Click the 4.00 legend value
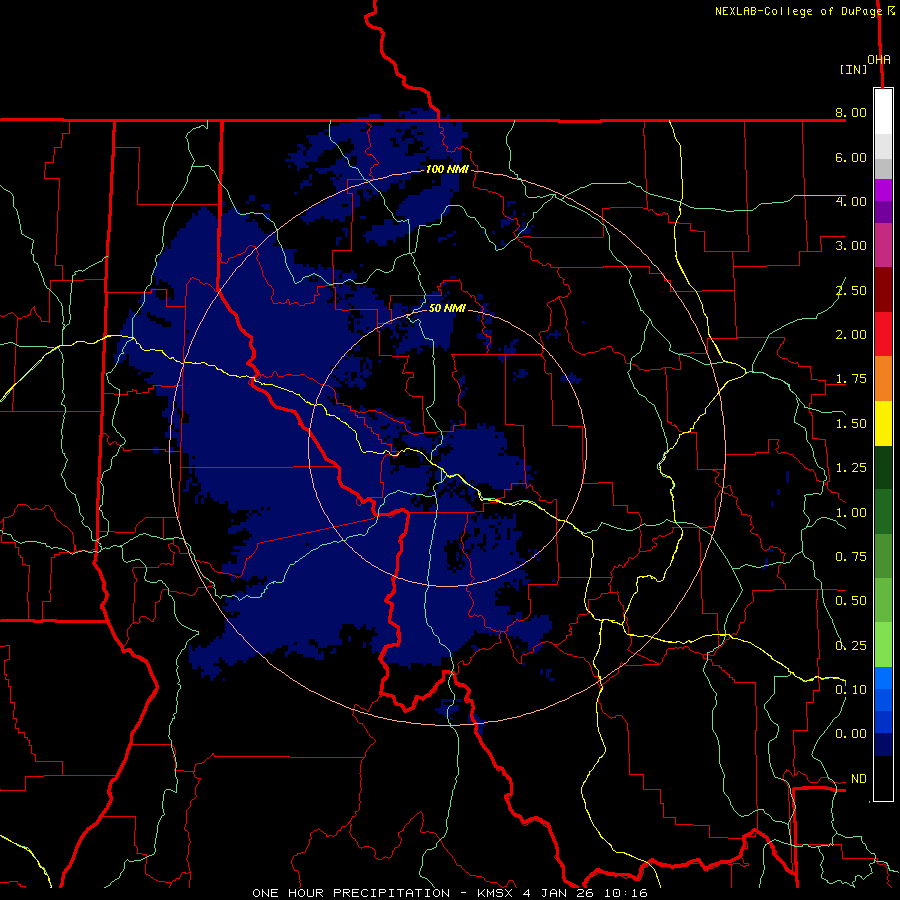900x900 pixels. point(851,201)
